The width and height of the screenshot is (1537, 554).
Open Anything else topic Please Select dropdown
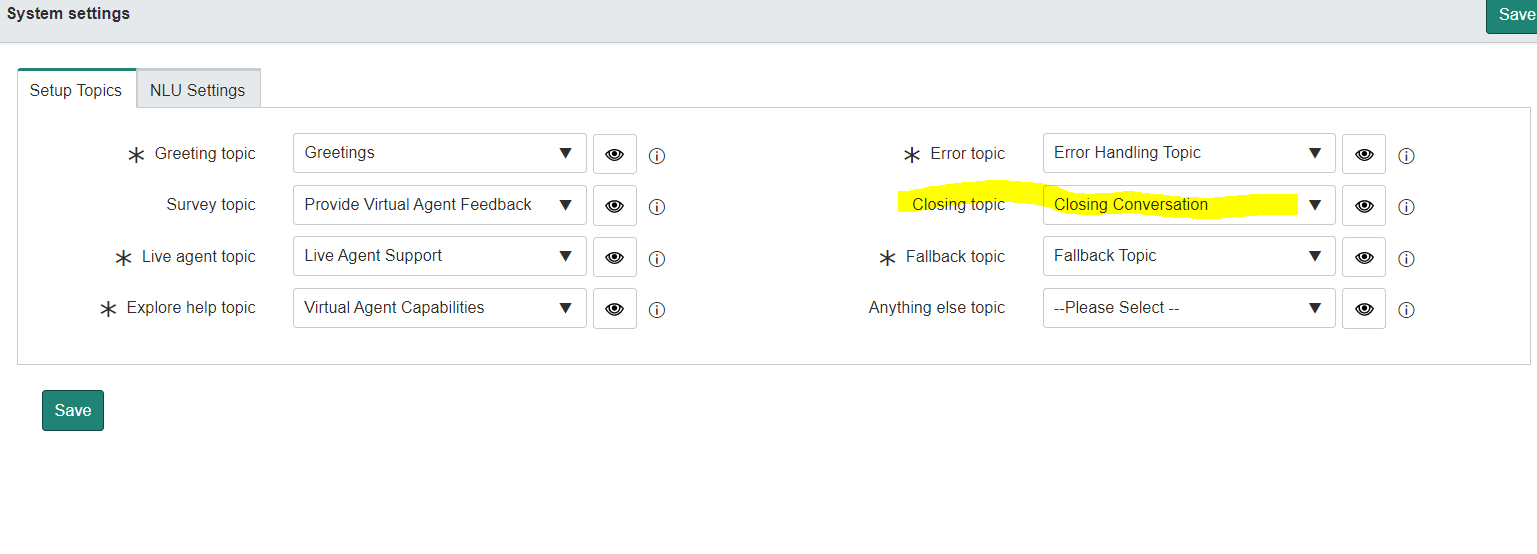(1189, 308)
